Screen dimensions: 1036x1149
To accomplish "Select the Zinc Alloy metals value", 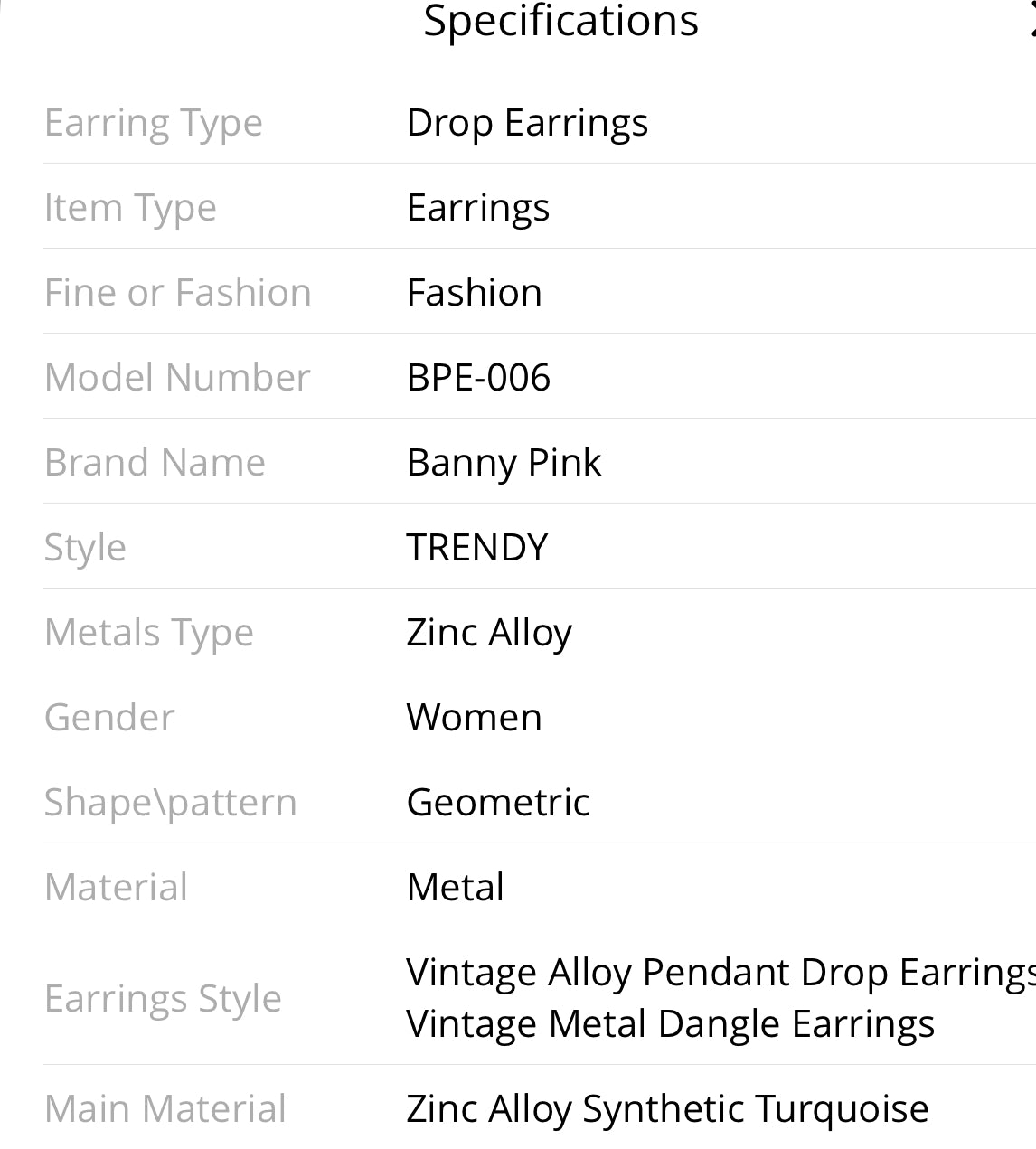I will 489,633.
